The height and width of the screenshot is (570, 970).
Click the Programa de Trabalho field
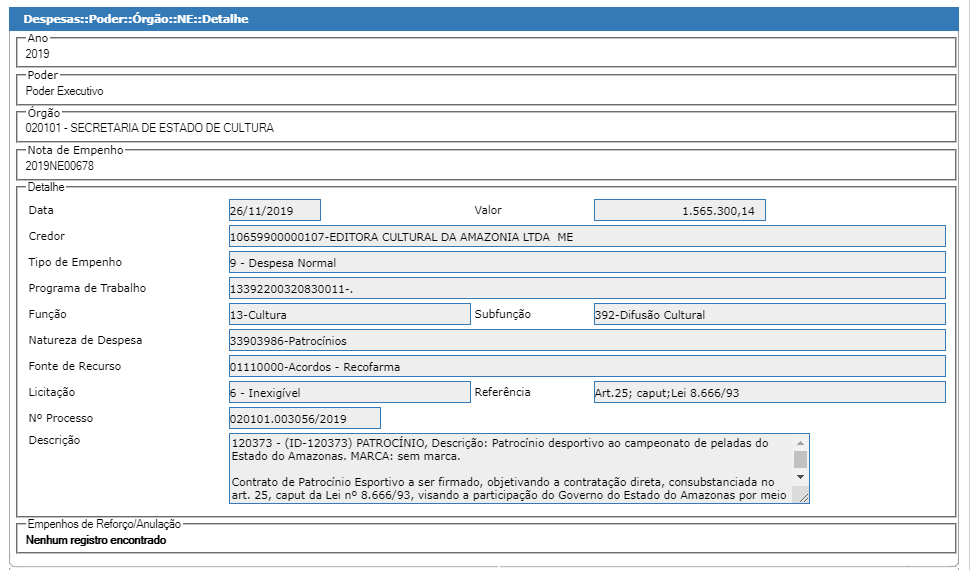(x=587, y=288)
